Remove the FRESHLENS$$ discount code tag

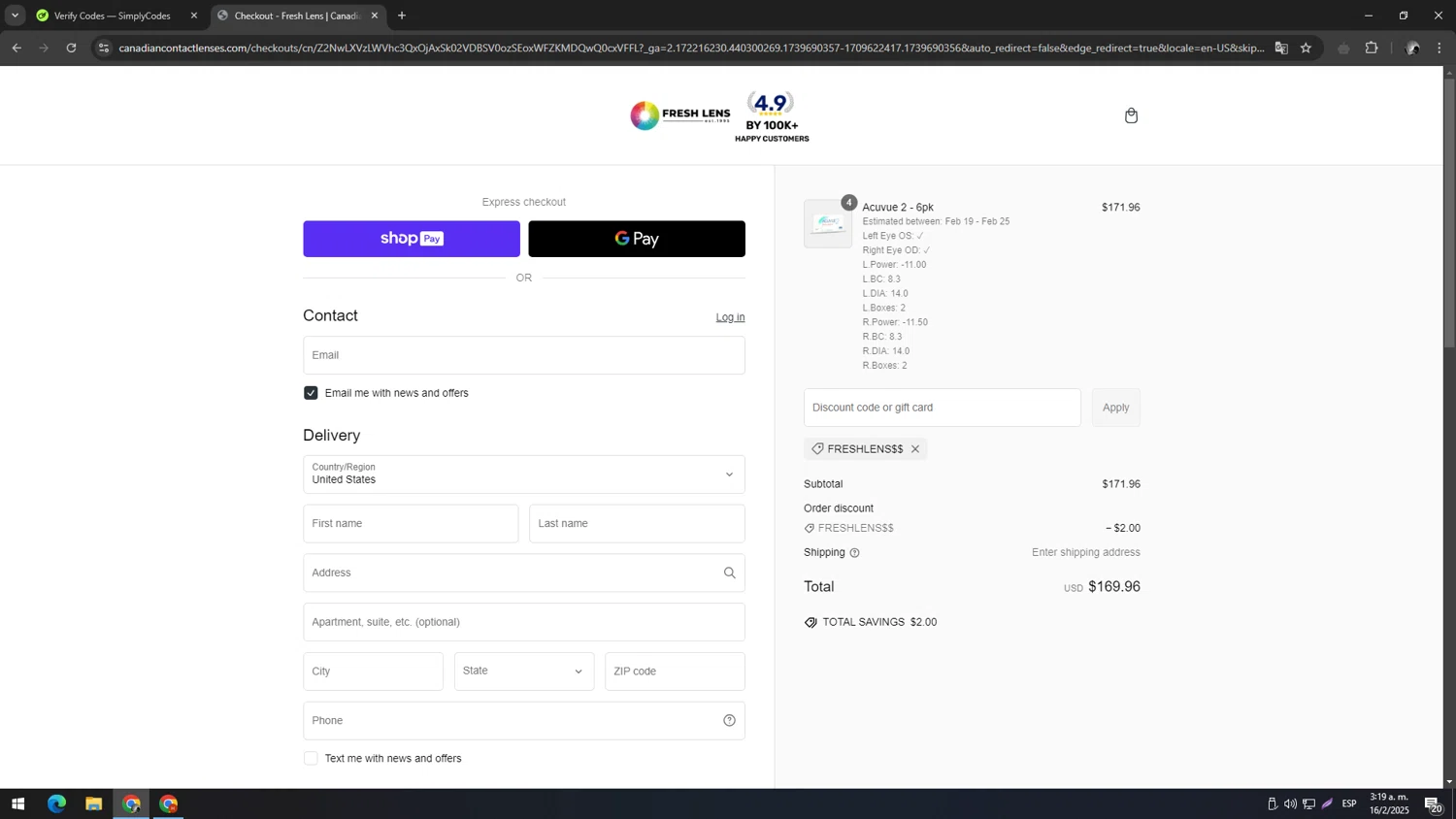[915, 449]
